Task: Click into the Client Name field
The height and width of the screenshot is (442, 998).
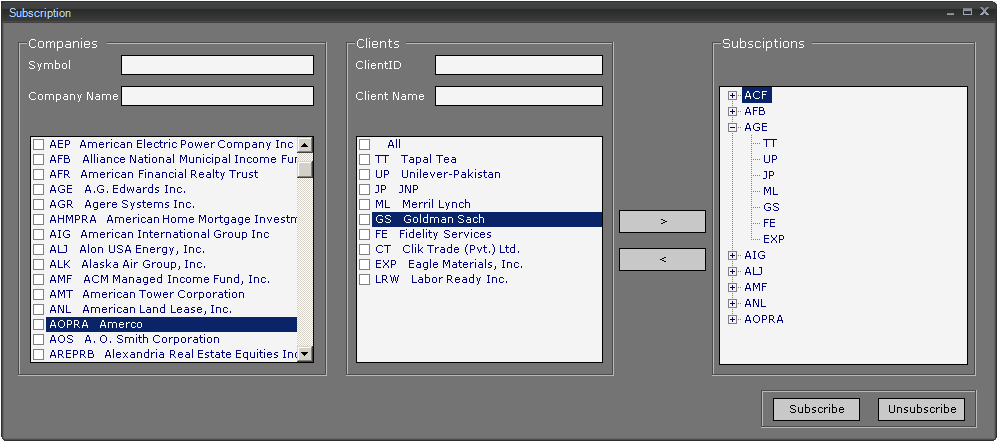Action: (518, 96)
